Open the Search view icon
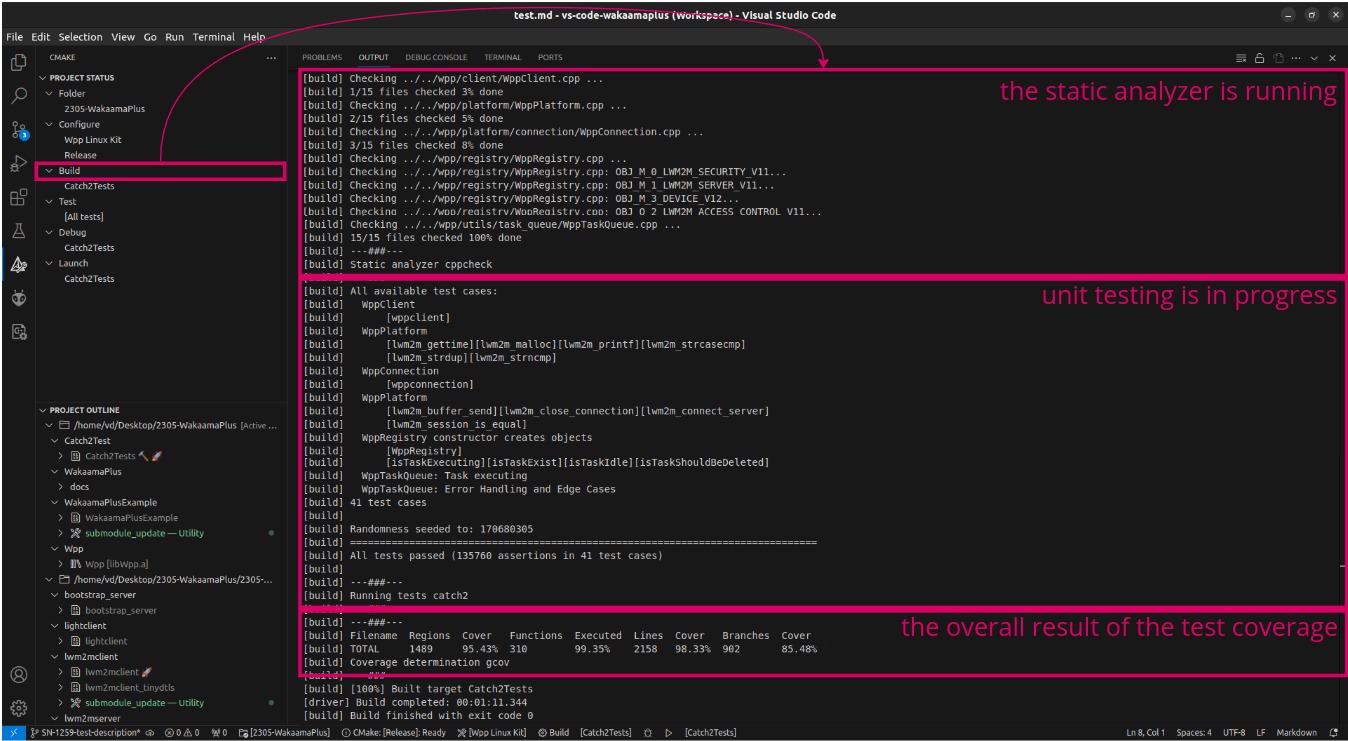 coord(18,96)
